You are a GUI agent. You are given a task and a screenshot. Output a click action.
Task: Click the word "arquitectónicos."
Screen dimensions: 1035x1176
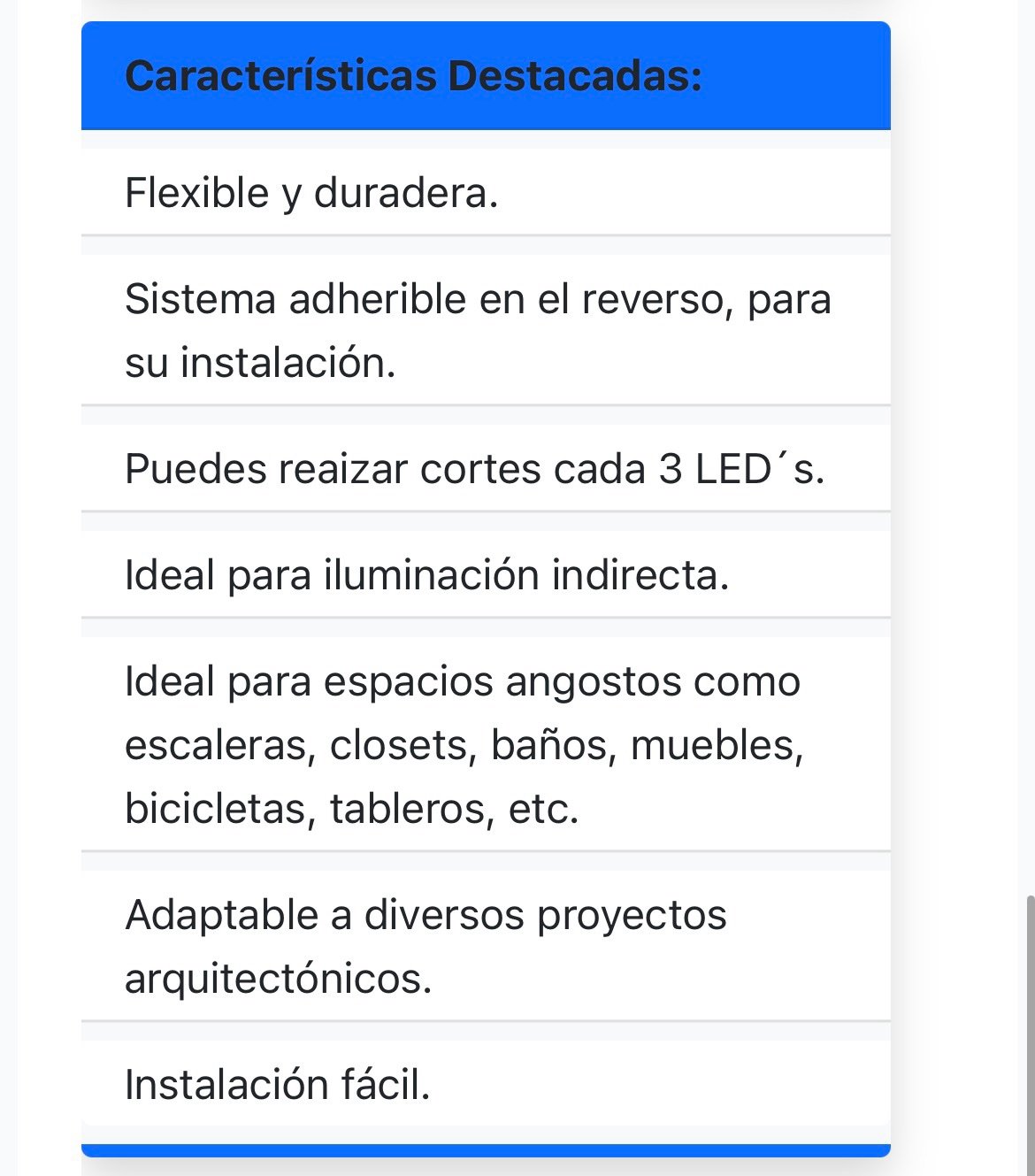click(278, 979)
